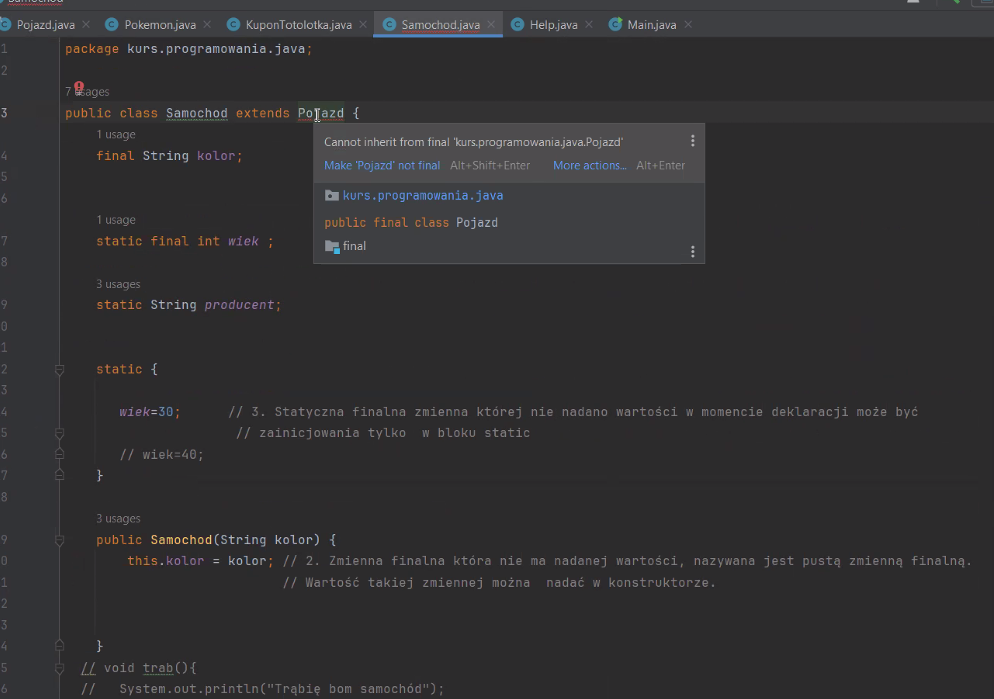Open the documentation popup's bottom three-dot menu
Image resolution: width=994 pixels, height=699 pixels.
[x=692, y=252]
